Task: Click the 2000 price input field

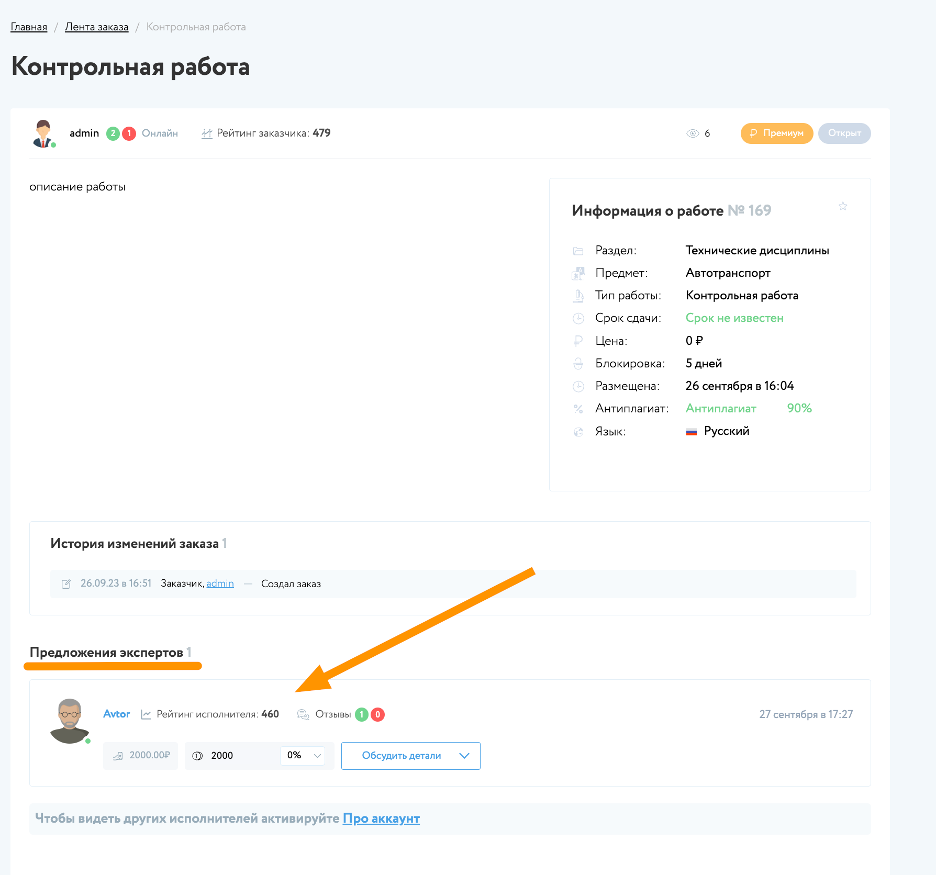Action: coord(240,756)
